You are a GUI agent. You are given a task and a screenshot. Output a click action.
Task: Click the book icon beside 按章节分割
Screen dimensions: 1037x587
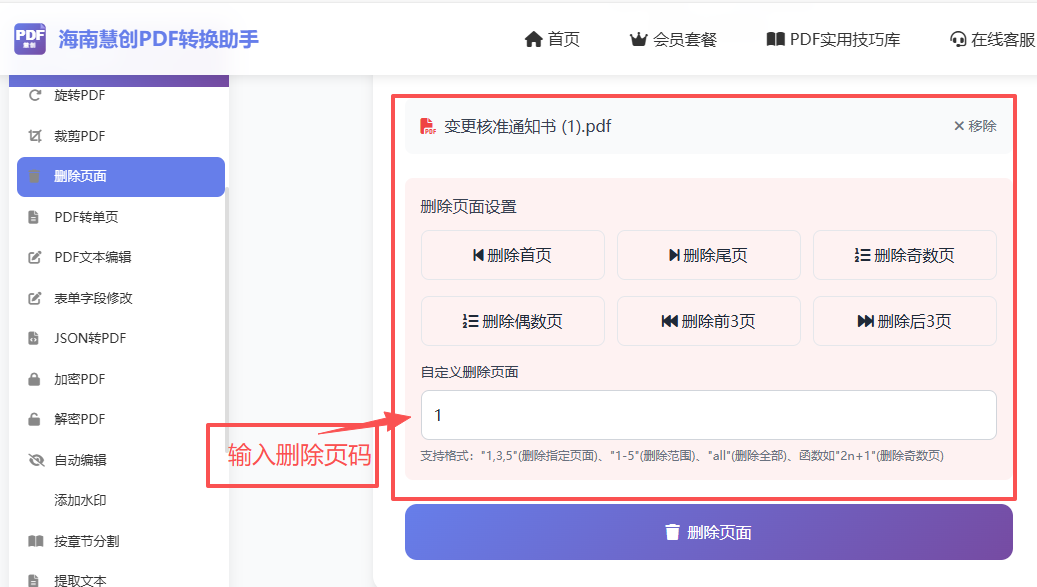click(36, 541)
